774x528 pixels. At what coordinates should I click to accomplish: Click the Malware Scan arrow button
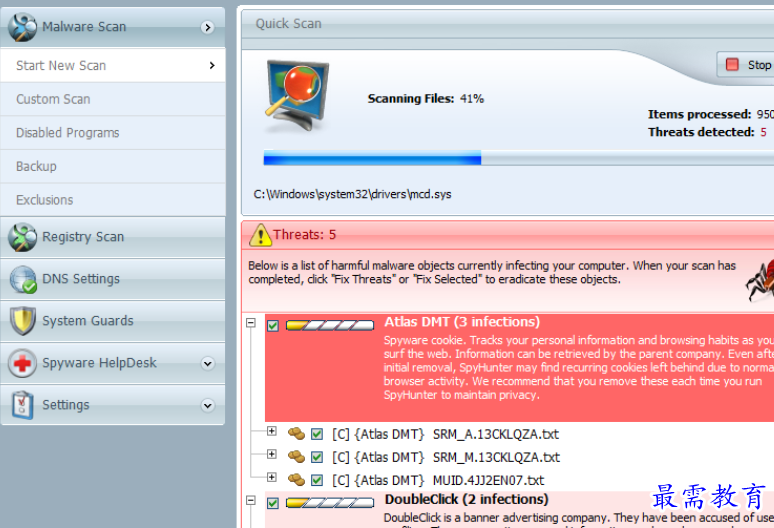208,27
